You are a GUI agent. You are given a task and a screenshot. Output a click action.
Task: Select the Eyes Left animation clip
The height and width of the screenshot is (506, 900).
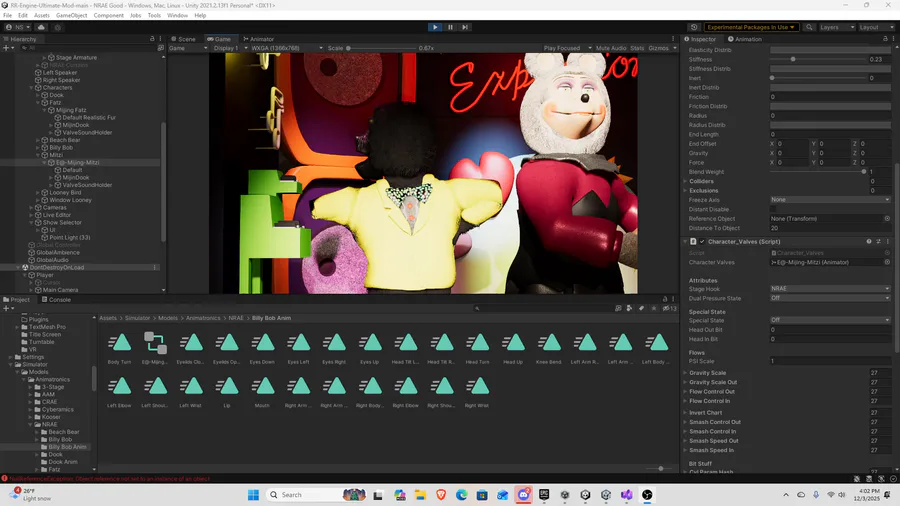click(298, 348)
